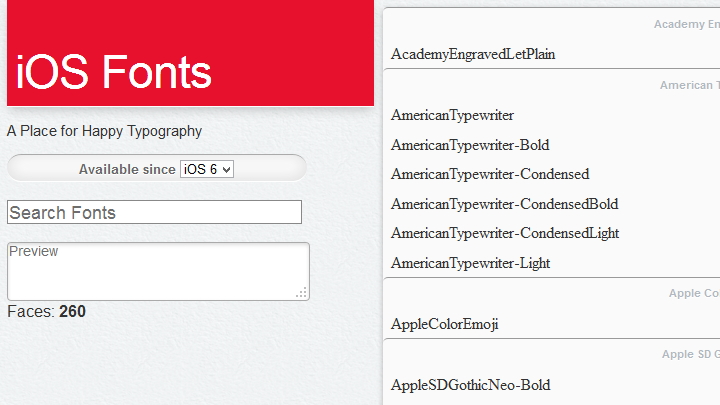The width and height of the screenshot is (720, 405).
Task: Choose AmericanTypewriter-Bold from the list
Action: 470,145
